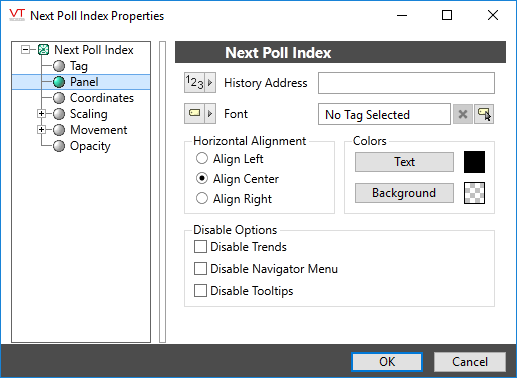517x378 pixels.
Task: Open the Movement properties page
Action: point(99,130)
